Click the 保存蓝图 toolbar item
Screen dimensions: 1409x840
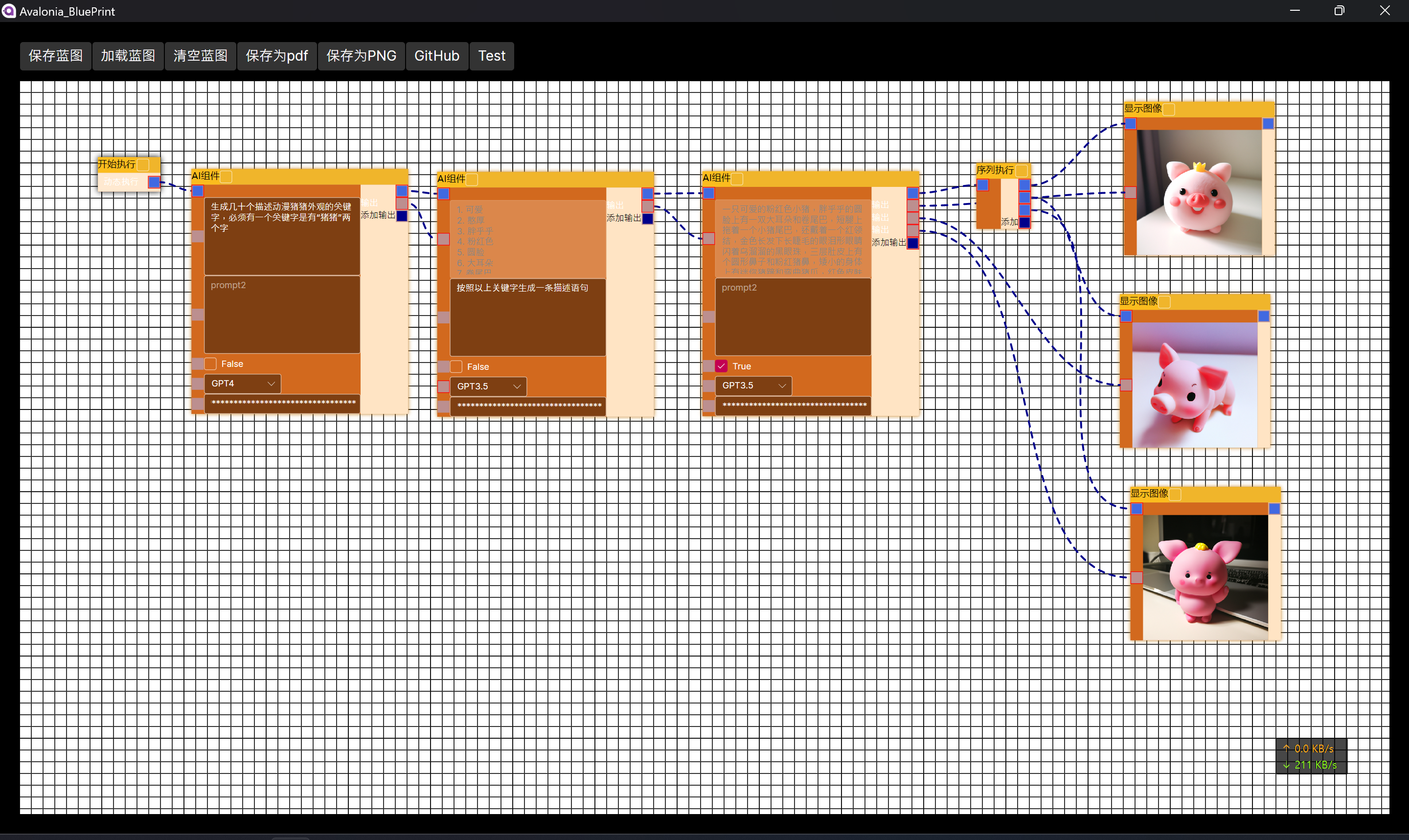(55, 56)
